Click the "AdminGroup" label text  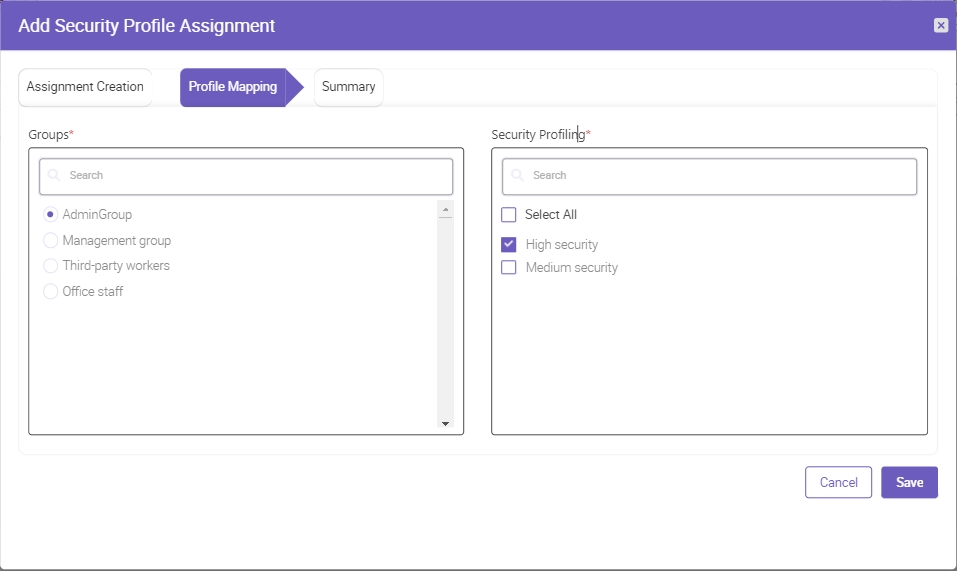pyautogui.click(x=97, y=214)
